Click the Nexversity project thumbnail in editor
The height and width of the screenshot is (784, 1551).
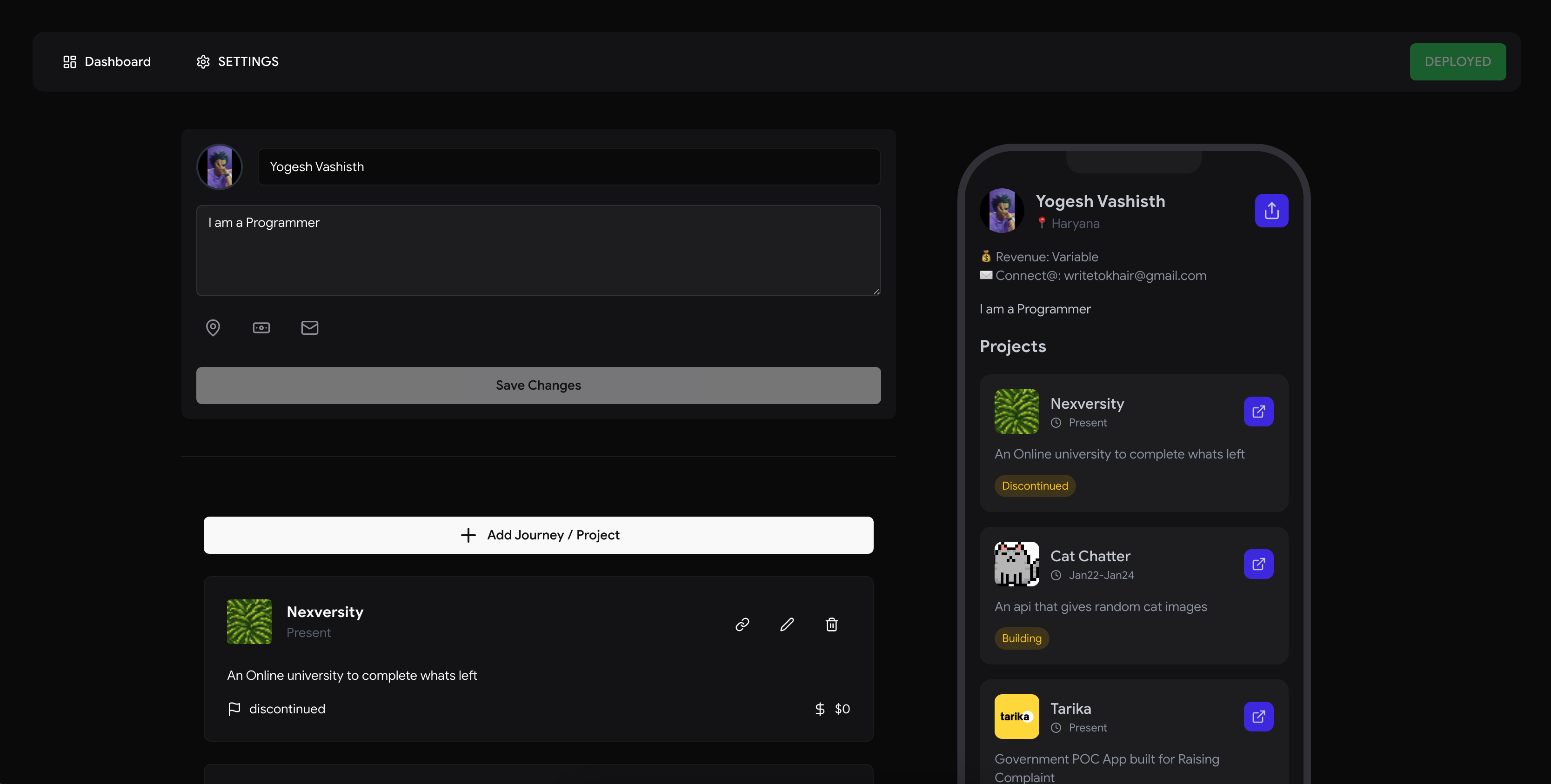point(249,622)
